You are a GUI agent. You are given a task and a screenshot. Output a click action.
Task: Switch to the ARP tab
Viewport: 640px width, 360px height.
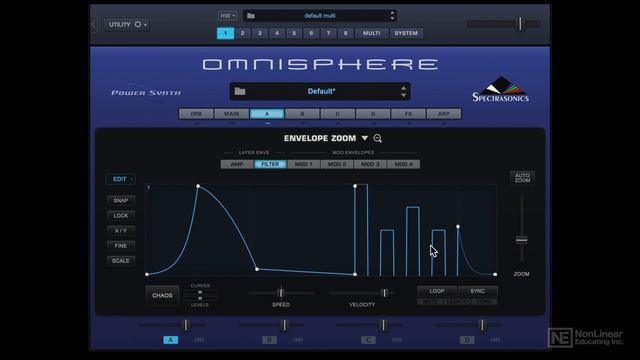click(444, 114)
